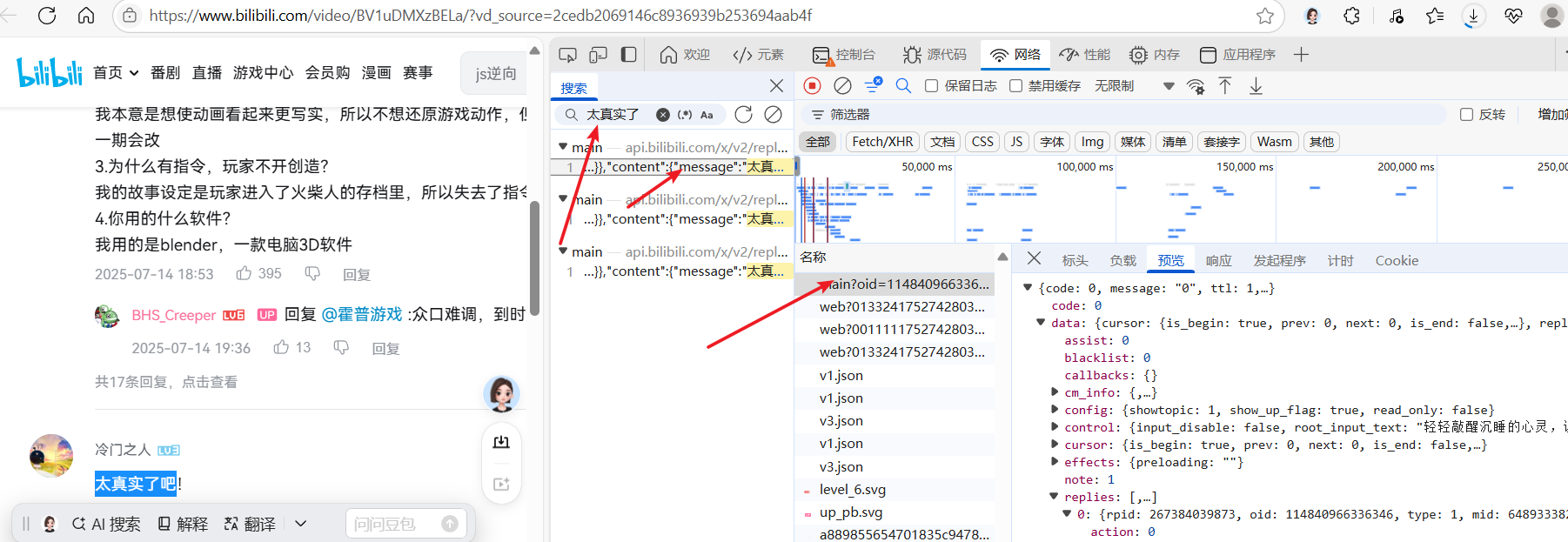Click AI 搜索 button in popup toolbar
This screenshot has height=542, width=1568.
[106, 524]
